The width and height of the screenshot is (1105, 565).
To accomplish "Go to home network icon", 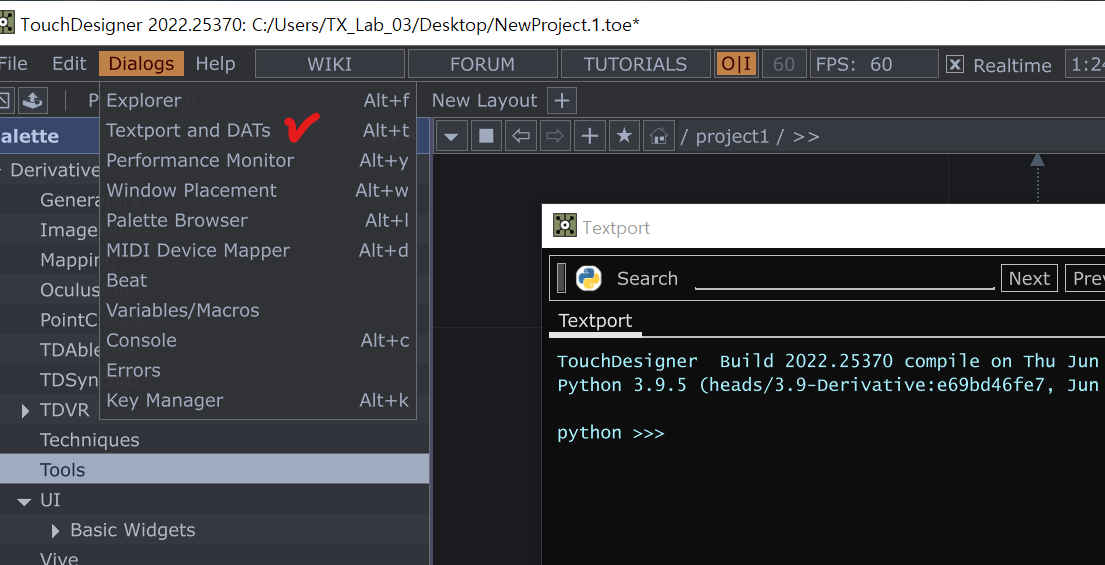I will (x=659, y=136).
